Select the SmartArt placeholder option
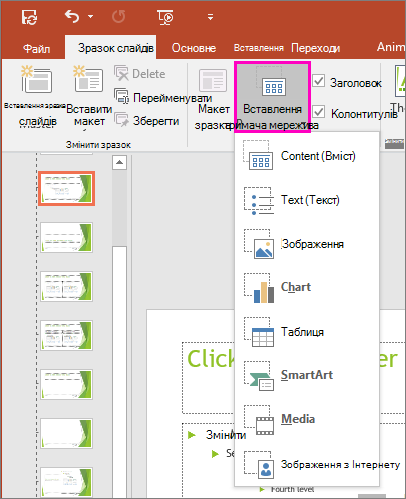406x499 pixels. click(x=307, y=375)
